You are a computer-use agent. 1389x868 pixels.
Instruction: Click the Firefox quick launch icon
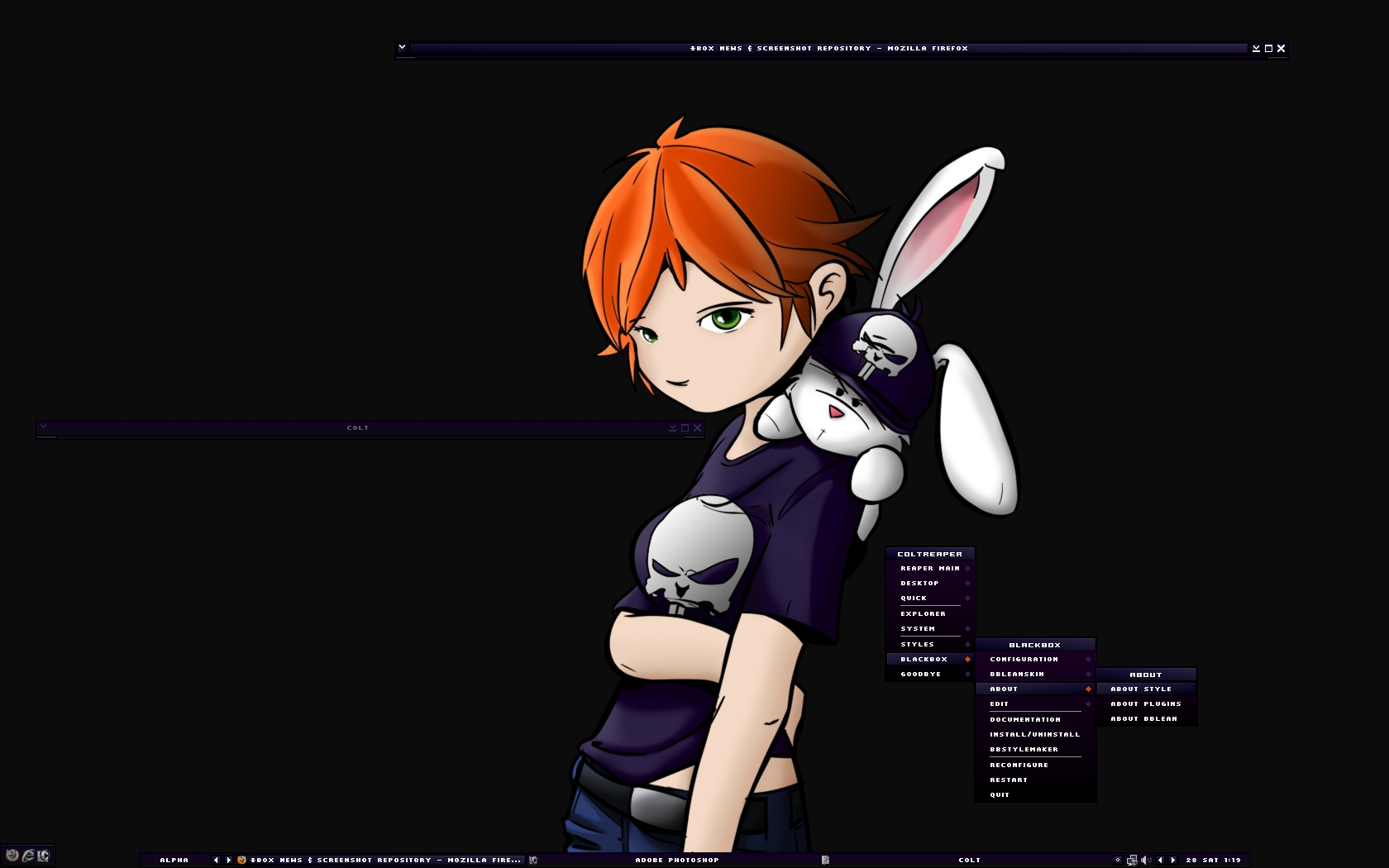pos(12,856)
